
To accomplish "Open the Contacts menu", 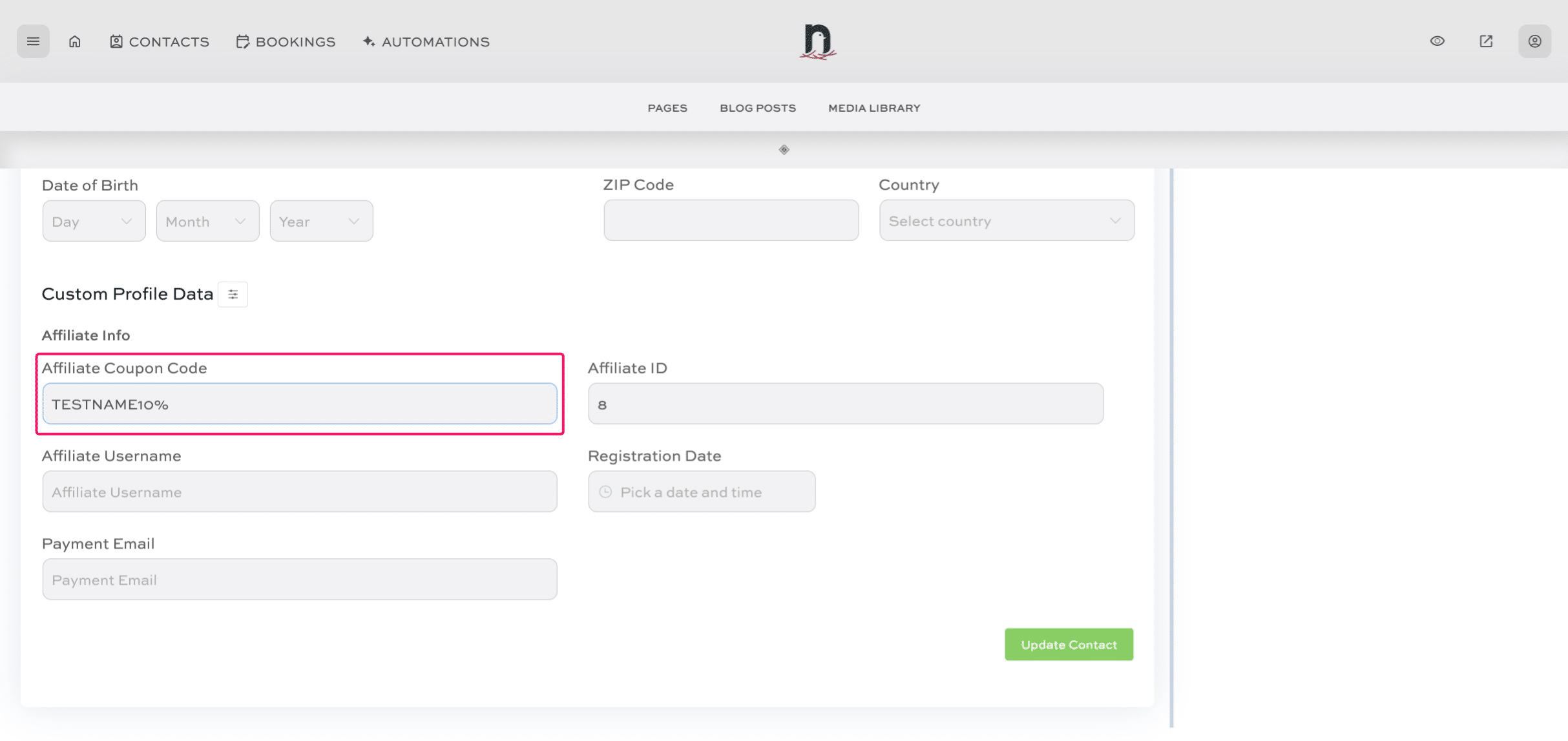I will click(x=160, y=42).
